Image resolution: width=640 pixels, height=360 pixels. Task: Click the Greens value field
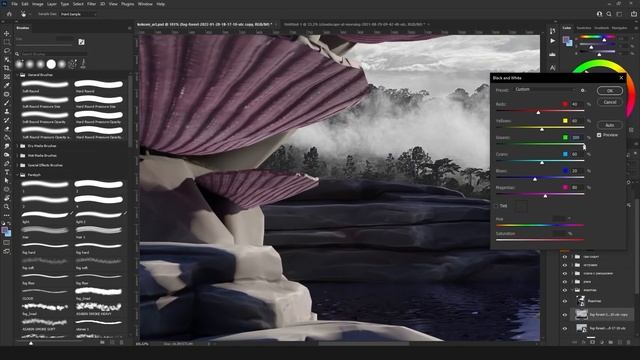coord(576,138)
